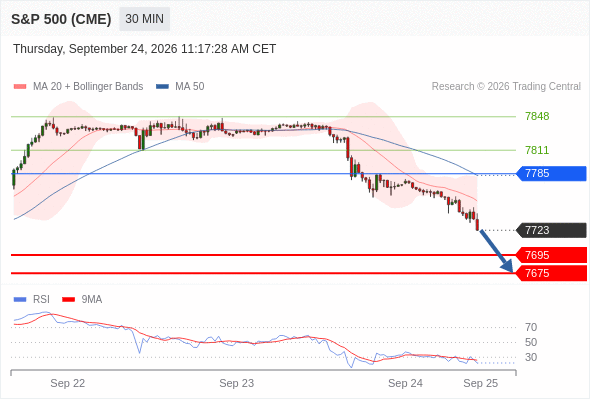Click the 7811 green resistance label
590x400 pixels.
(537, 150)
